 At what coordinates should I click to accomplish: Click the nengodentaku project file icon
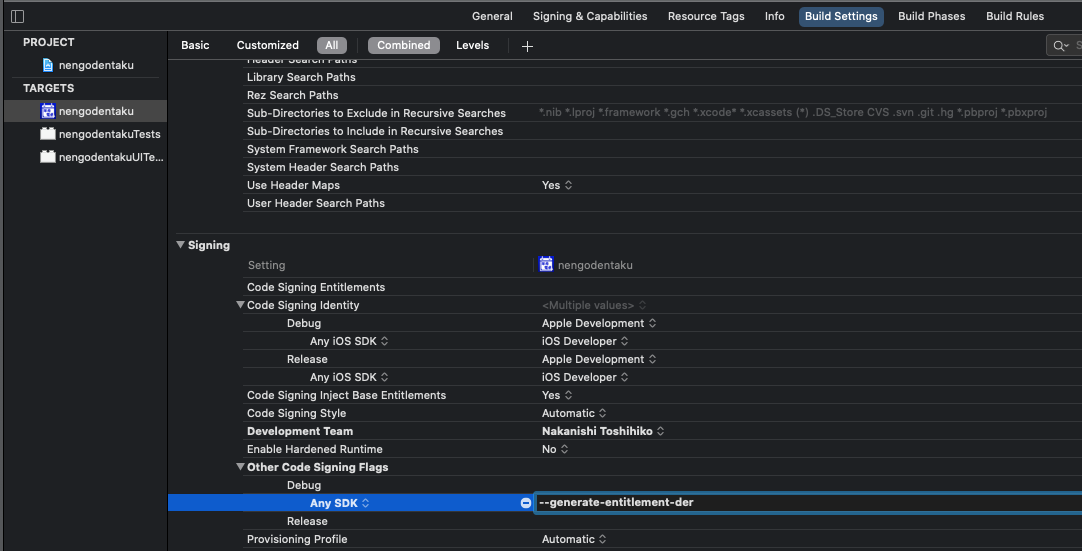point(48,65)
